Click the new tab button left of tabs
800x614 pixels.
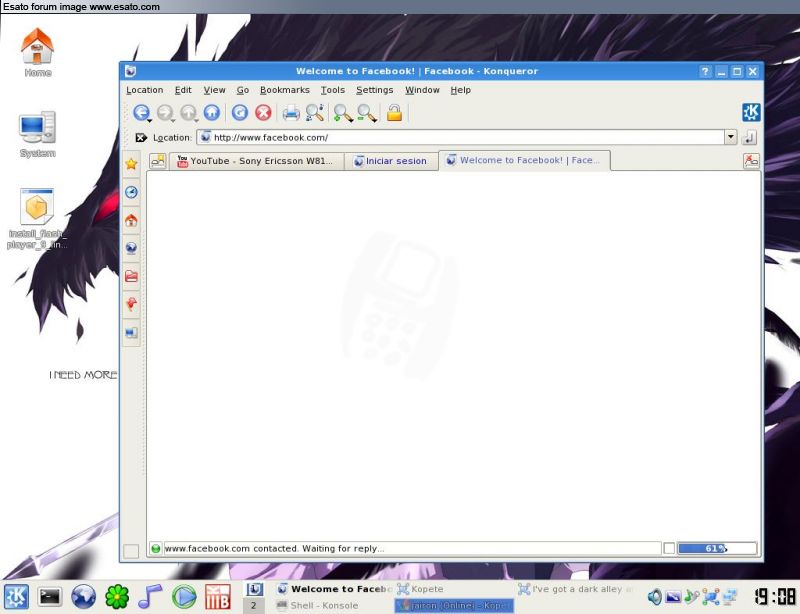pyautogui.click(x=158, y=161)
